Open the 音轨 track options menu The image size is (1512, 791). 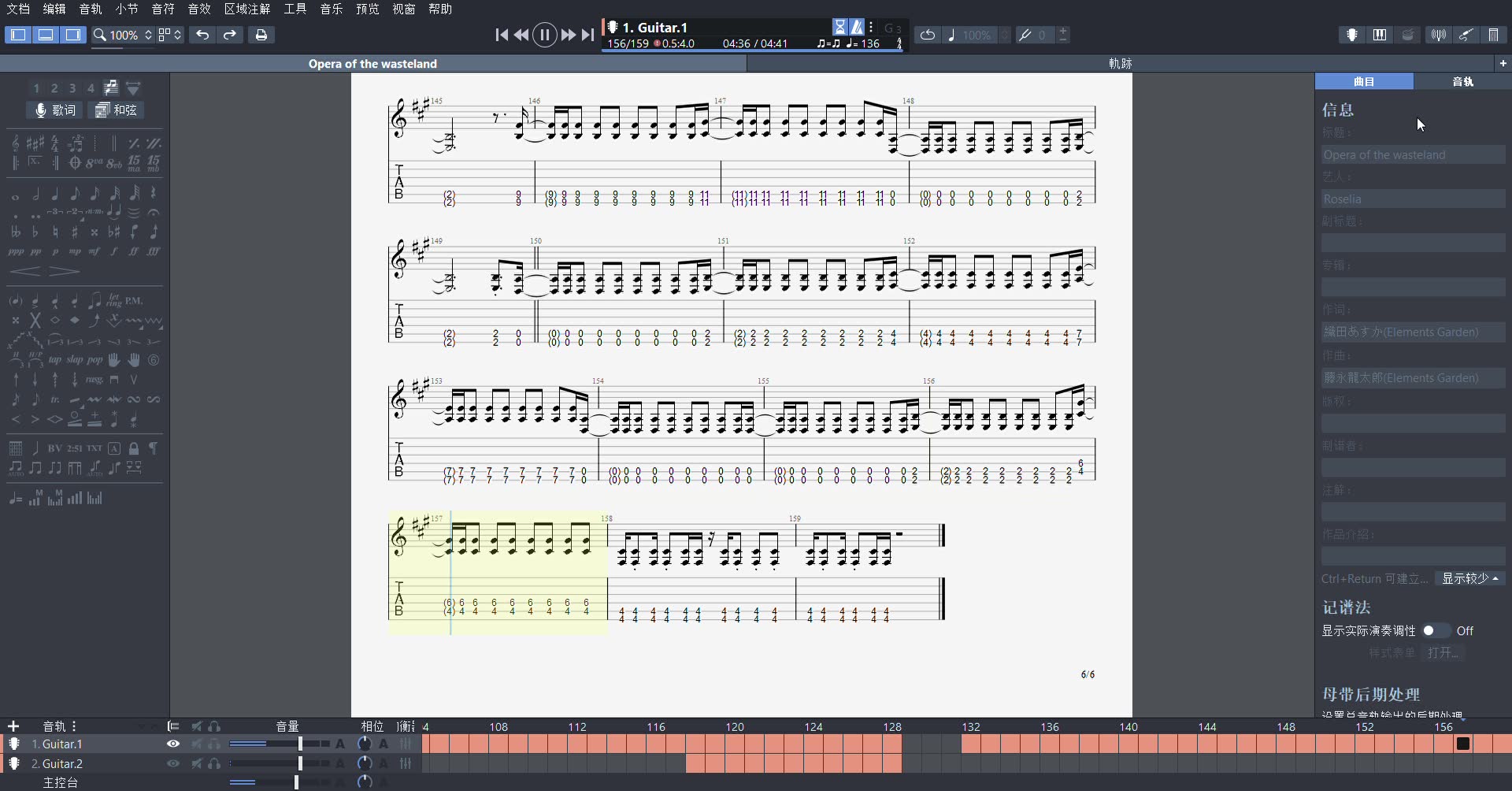(x=74, y=726)
